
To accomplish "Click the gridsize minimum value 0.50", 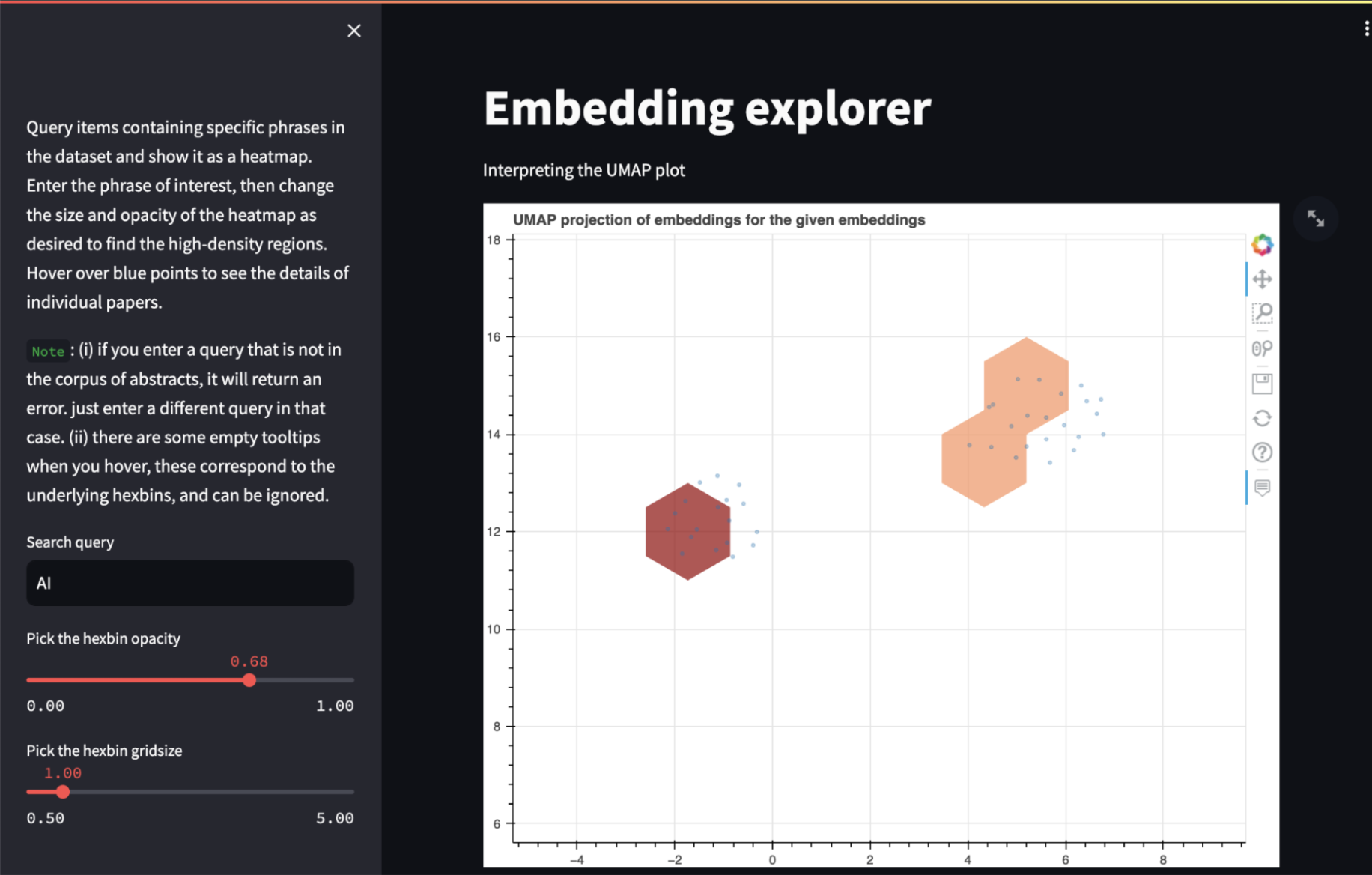I will [x=46, y=818].
